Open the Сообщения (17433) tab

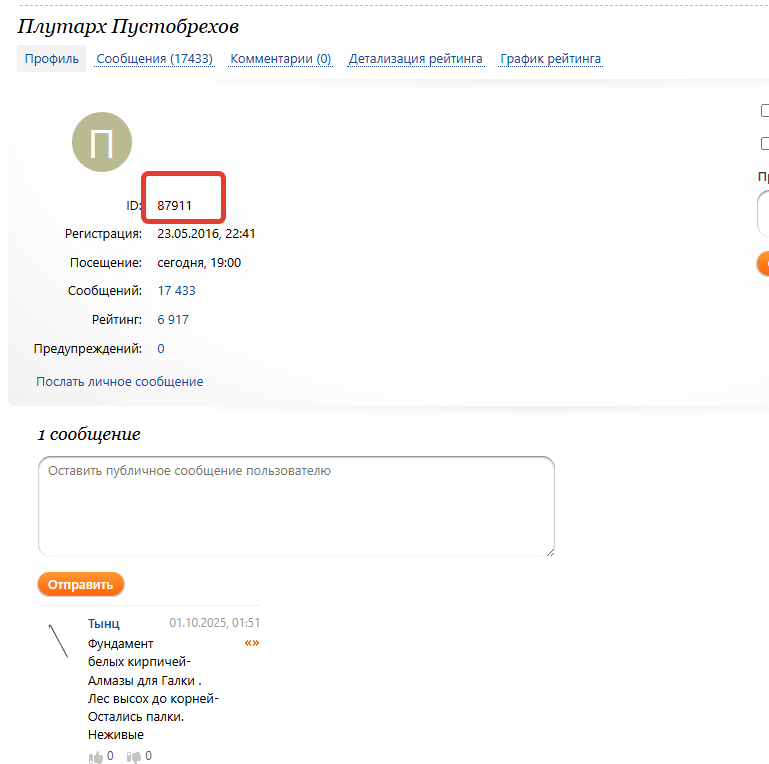coord(154,59)
